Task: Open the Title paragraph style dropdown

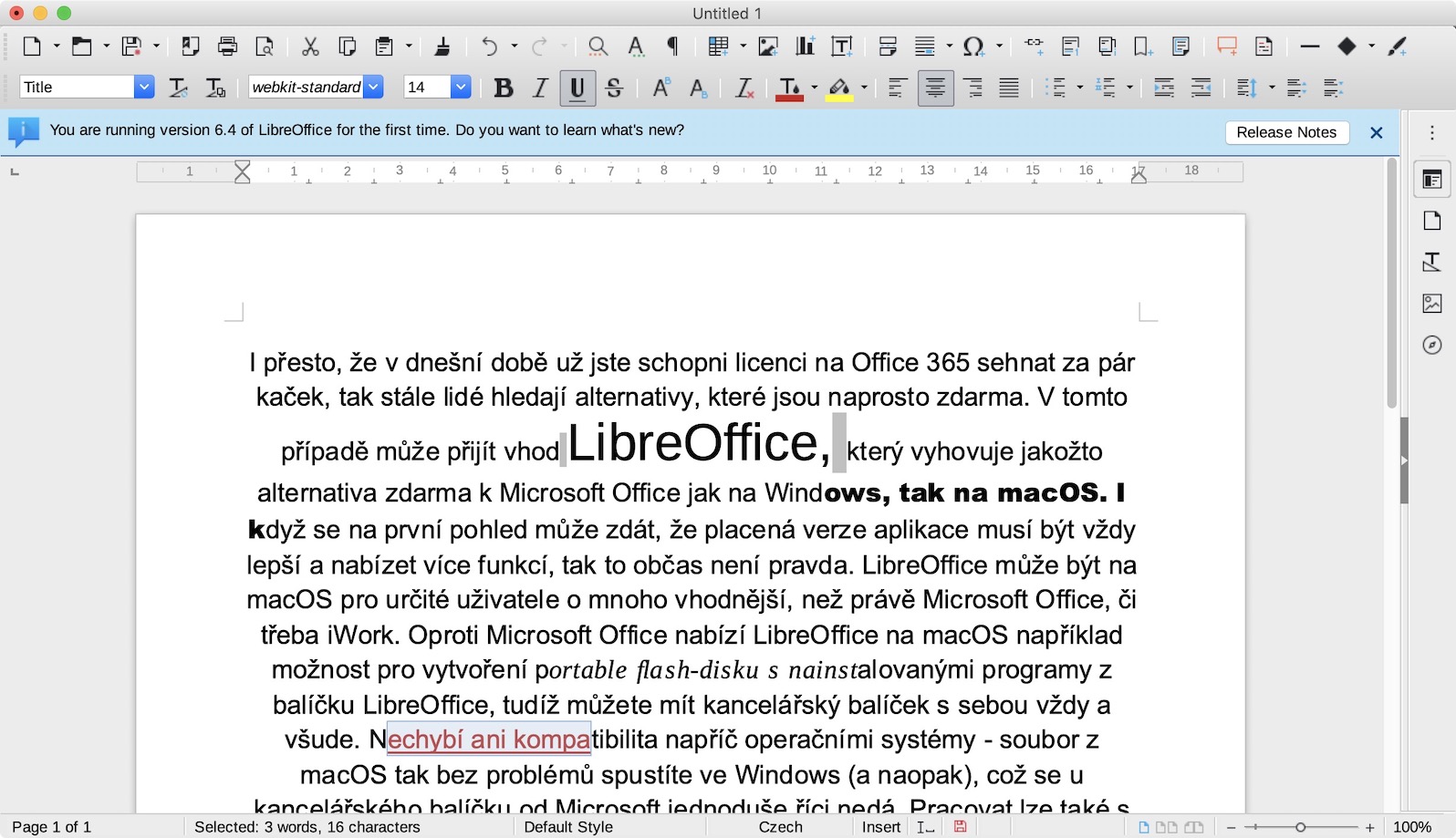Action: [144, 87]
